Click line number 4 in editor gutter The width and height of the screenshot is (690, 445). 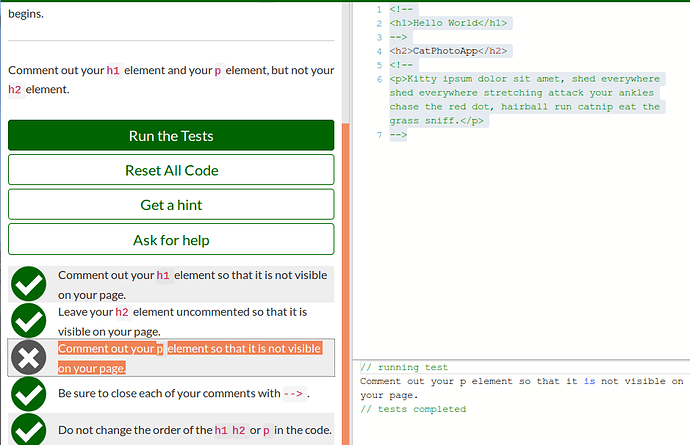point(379,51)
